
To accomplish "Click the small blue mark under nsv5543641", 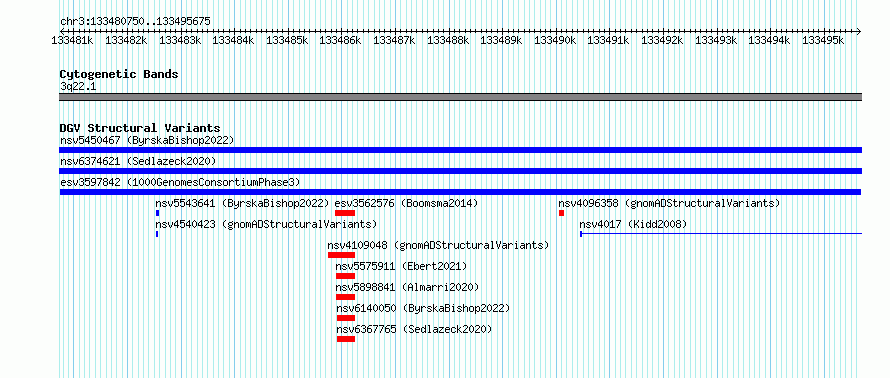I will 157,213.
